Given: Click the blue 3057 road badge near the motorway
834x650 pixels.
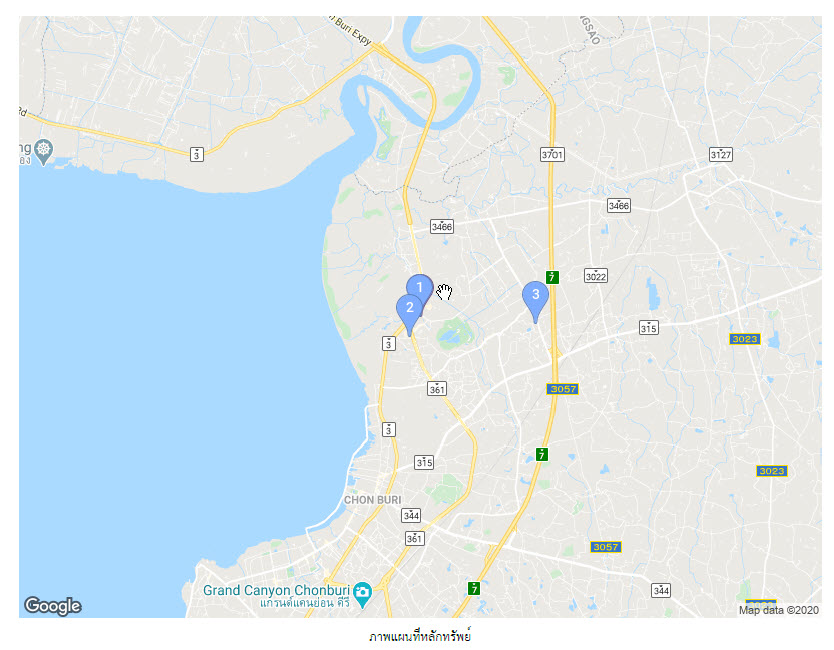Looking at the screenshot, I should [x=563, y=389].
